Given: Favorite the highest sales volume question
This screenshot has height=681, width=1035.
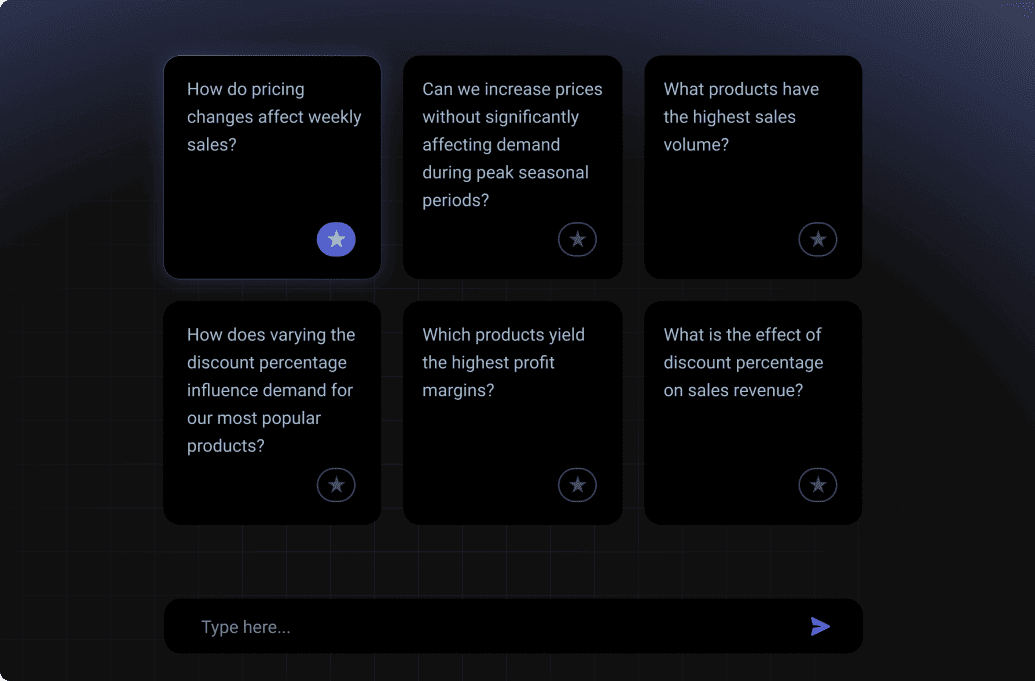Looking at the screenshot, I should pyautogui.click(x=818, y=240).
